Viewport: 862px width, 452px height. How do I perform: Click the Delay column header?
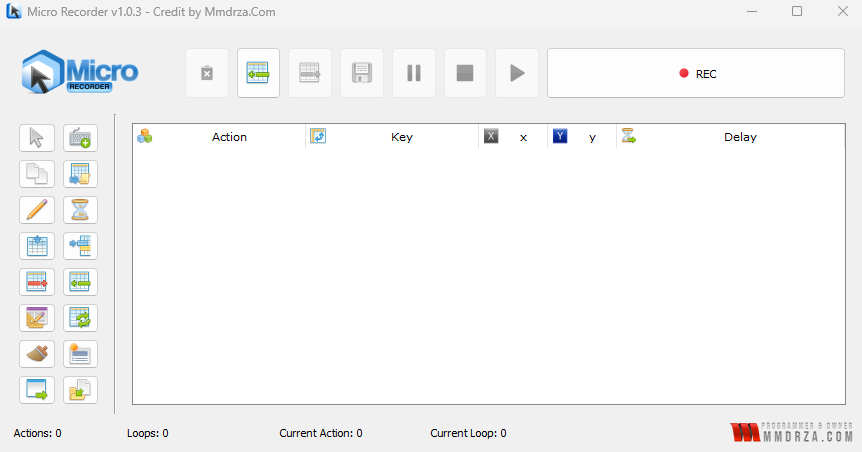[731, 137]
